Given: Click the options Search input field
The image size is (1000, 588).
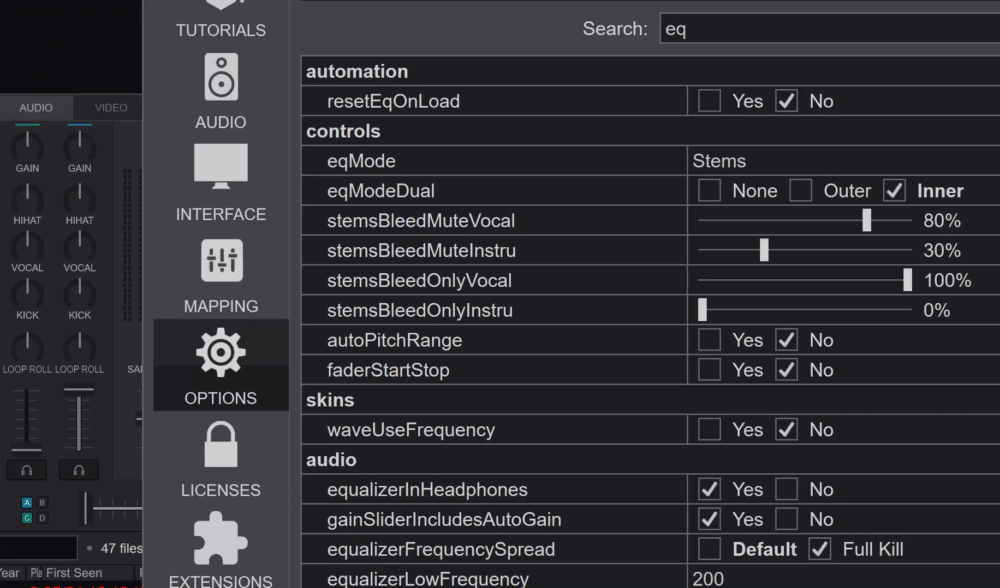Looking at the screenshot, I should pyautogui.click(x=828, y=29).
